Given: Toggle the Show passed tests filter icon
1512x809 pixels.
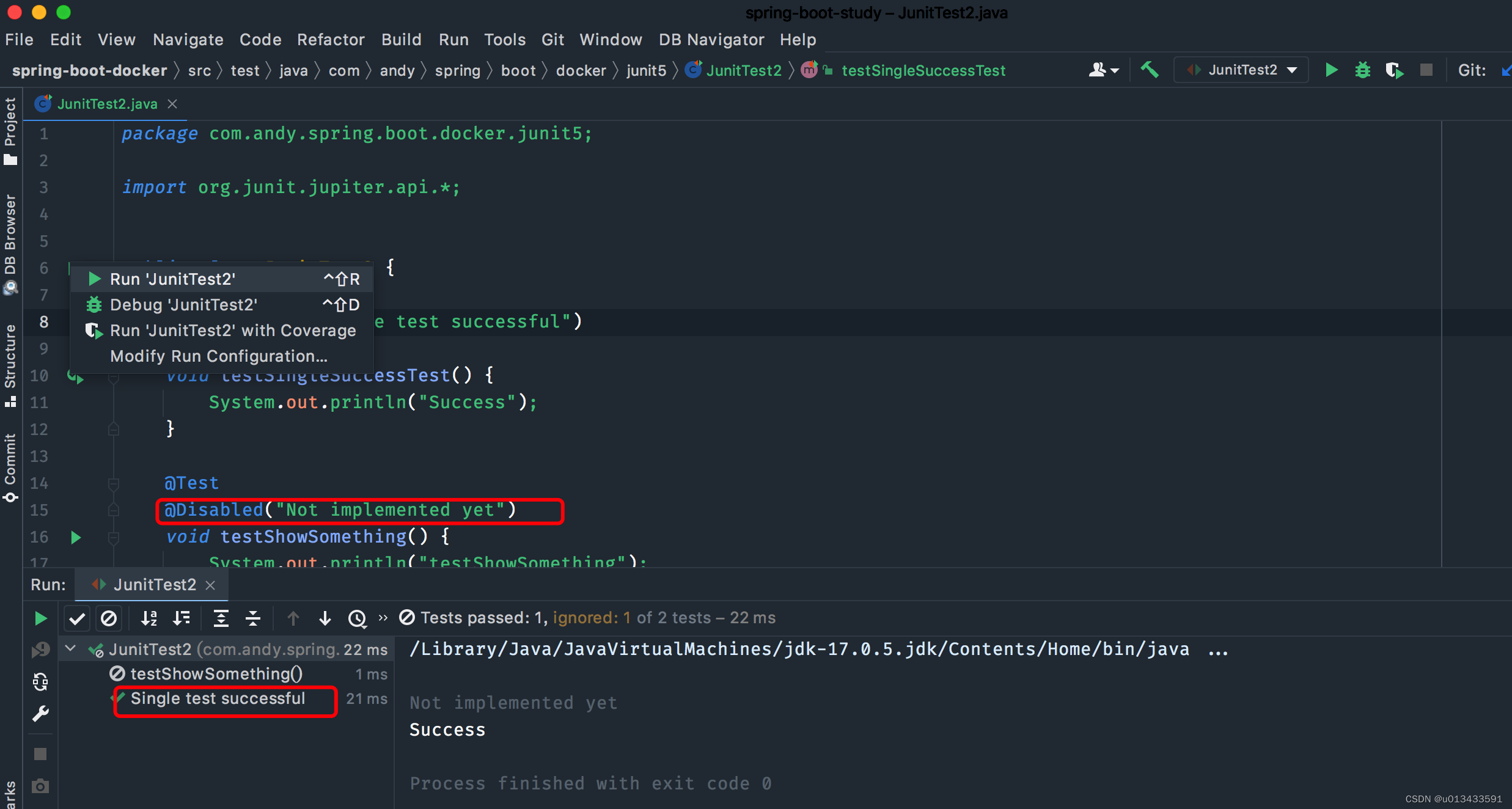Looking at the screenshot, I should point(76,617).
